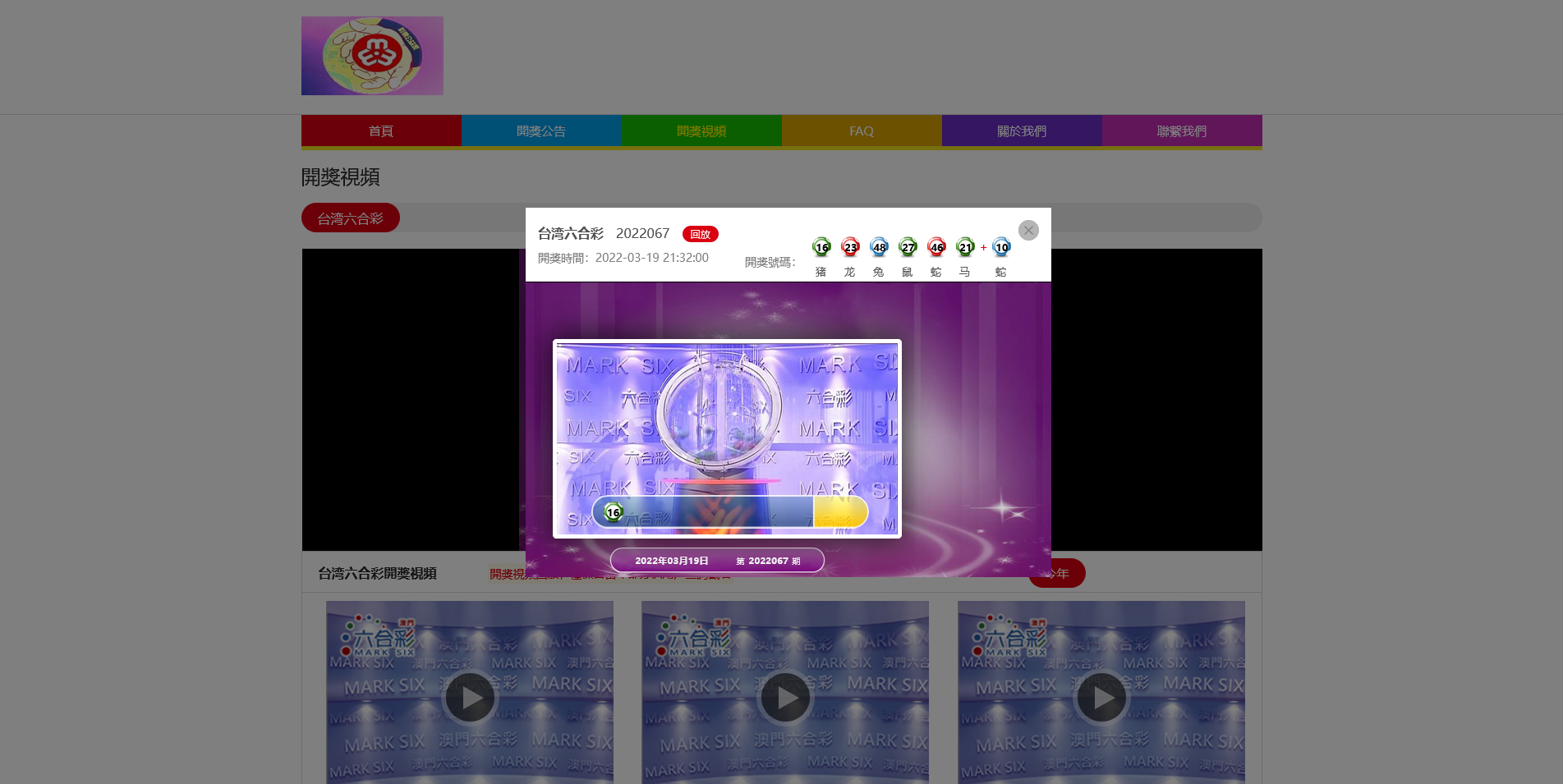Image resolution: width=1563 pixels, height=784 pixels.
Task: Select the 台湾六合彩 lottery tab
Action: click(351, 218)
